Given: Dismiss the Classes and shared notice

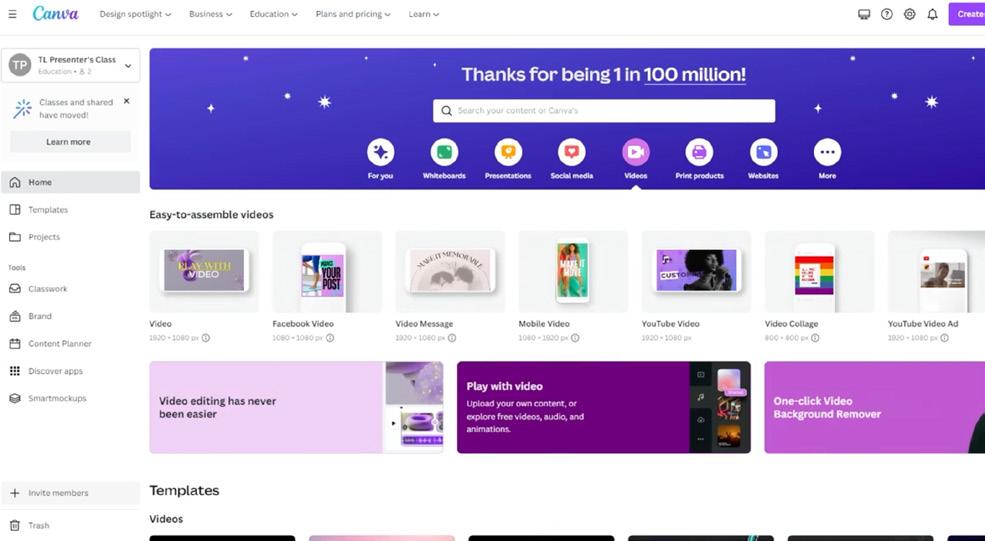Looking at the screenshot, I should (x=126, y=101).
